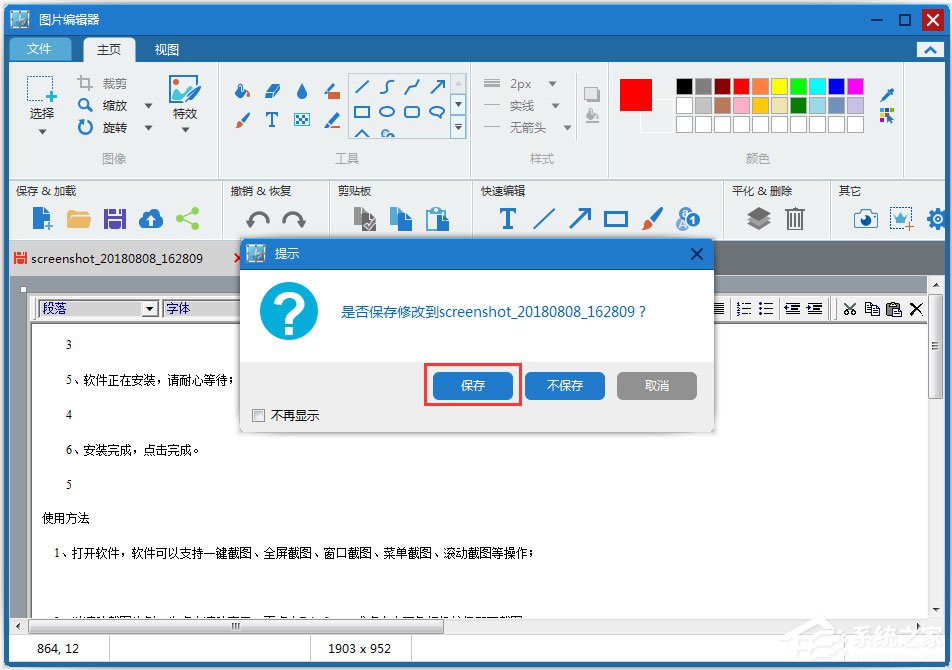Choose the straight line shape

coord(362,87)
